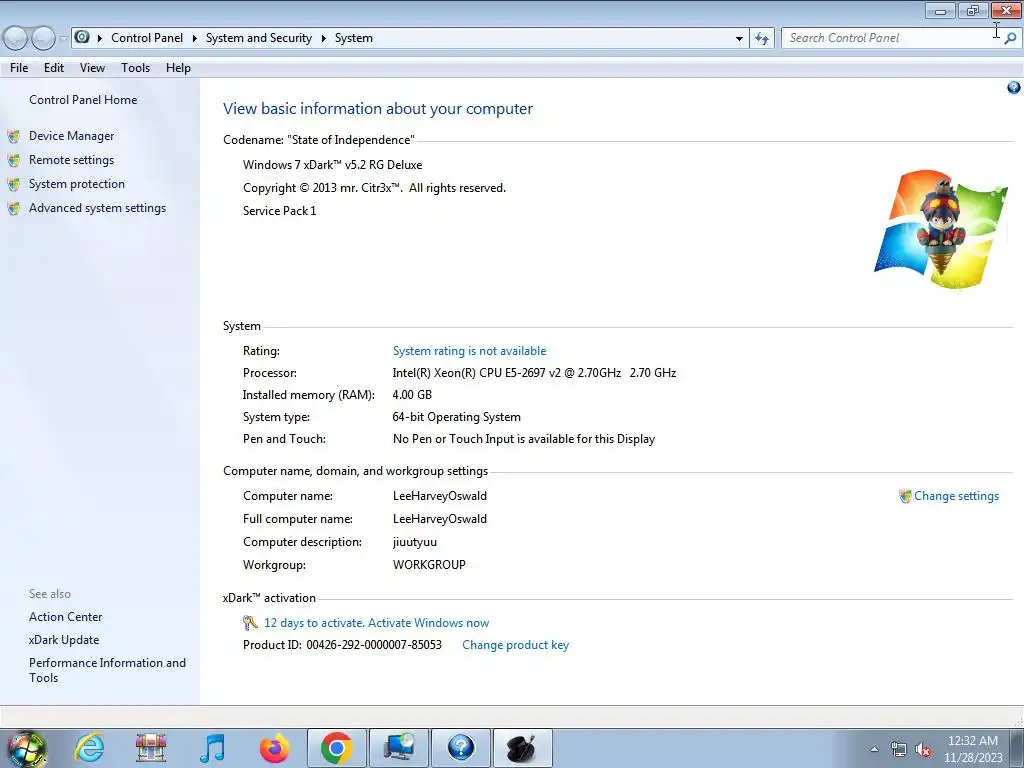This screenshot has height=768, width=1024.
Task: Click the shield icon beside Advanced system settings
Action: [x=14, y=209]
